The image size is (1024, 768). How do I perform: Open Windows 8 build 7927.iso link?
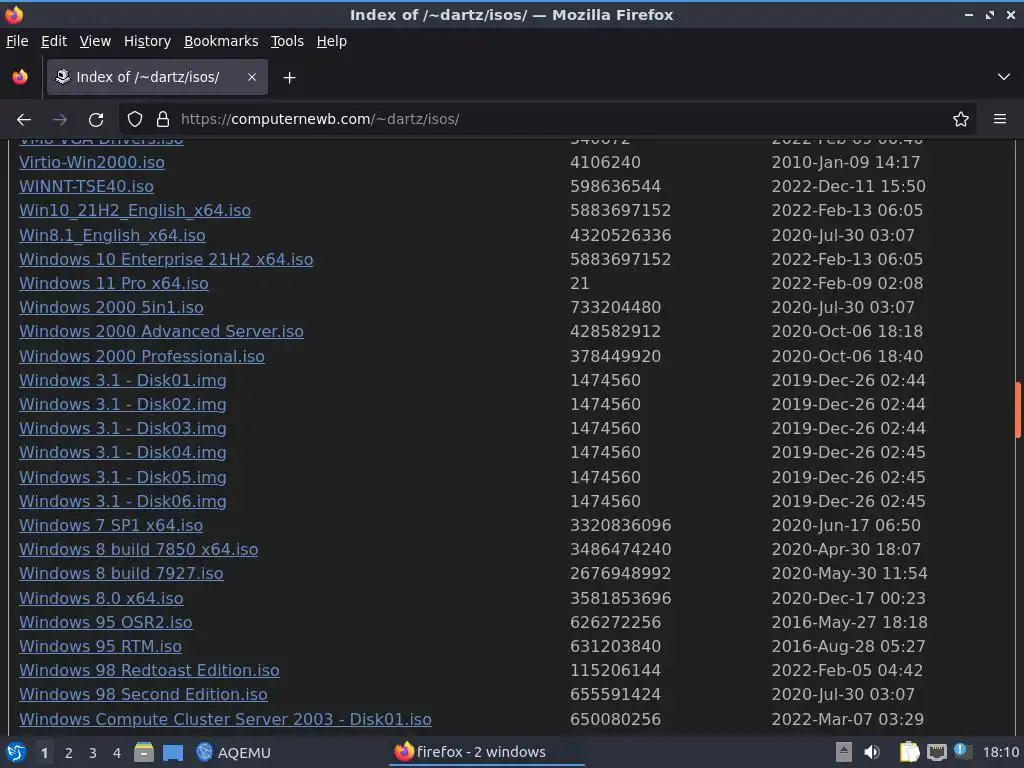121,573
